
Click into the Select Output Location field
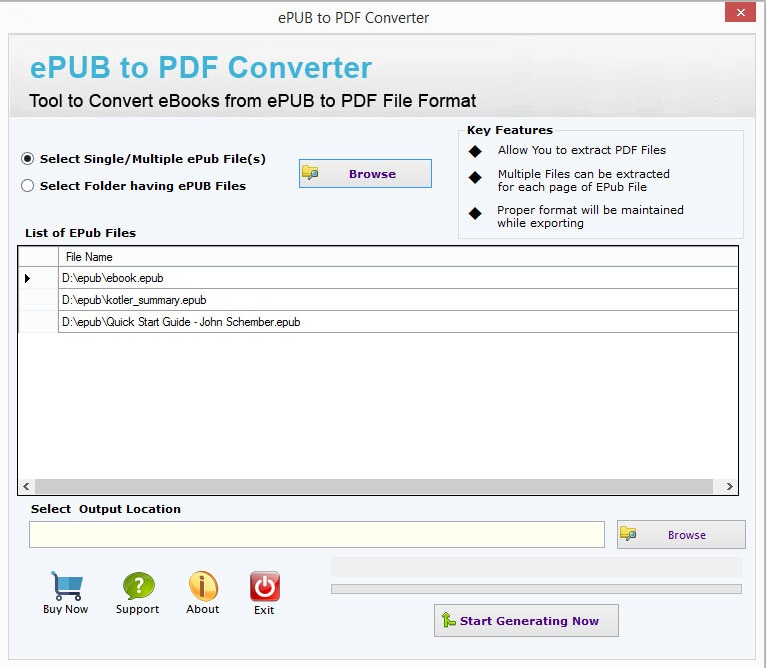coord(317,535)
